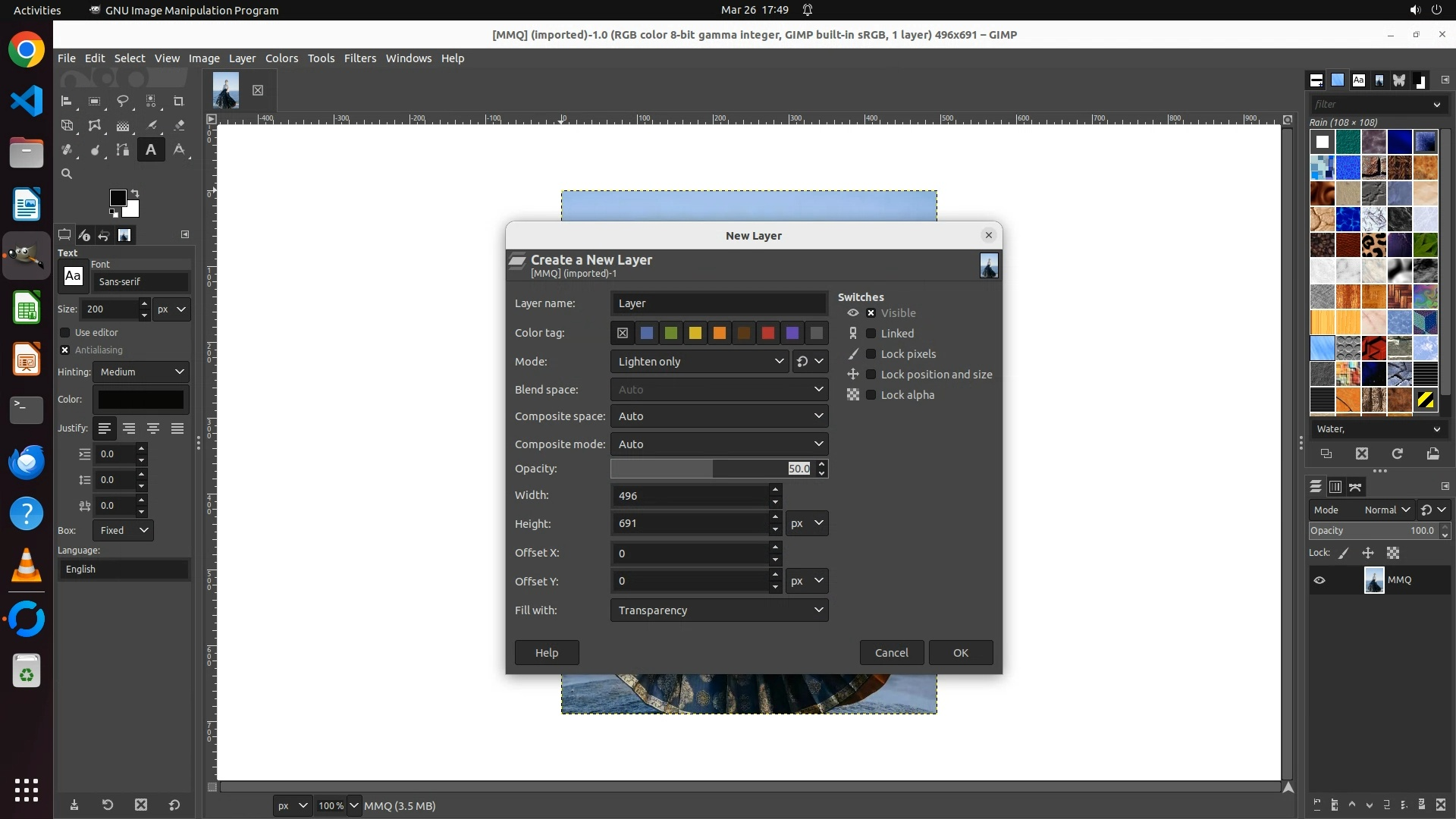
Task: Open the Mode dropdown showing Lighten only
Action: (699, 362)
